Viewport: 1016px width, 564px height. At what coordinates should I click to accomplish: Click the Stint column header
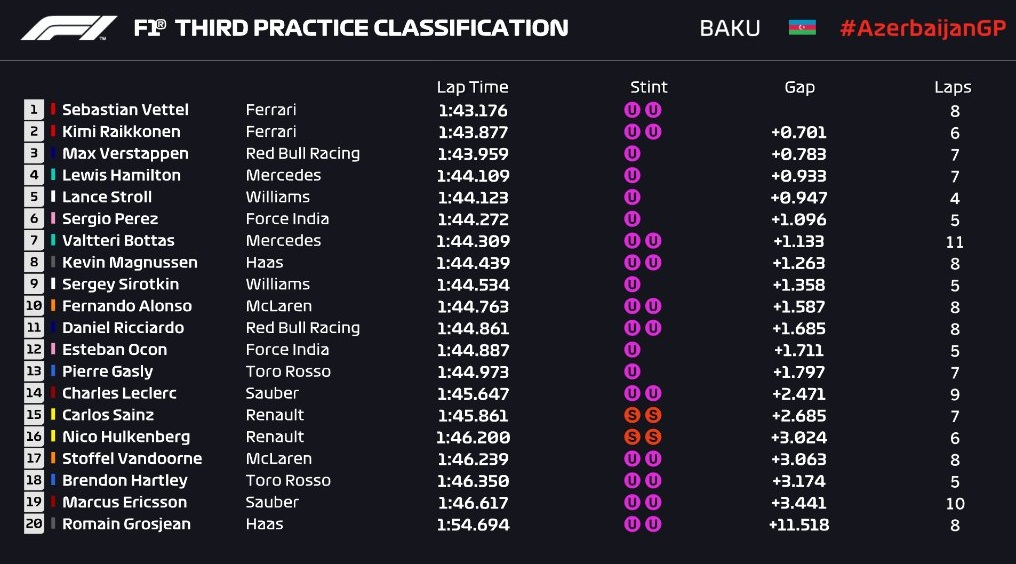[649, 87]
